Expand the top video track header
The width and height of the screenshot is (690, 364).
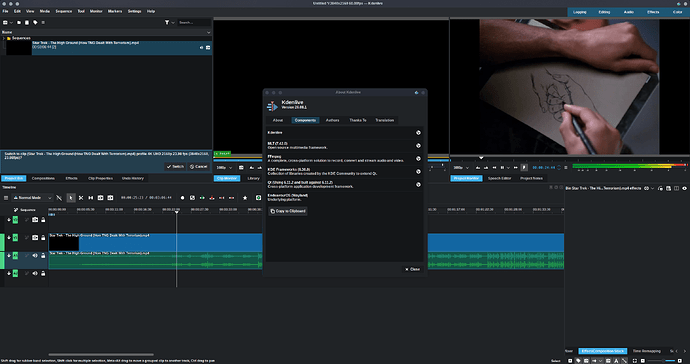(9, 220)
